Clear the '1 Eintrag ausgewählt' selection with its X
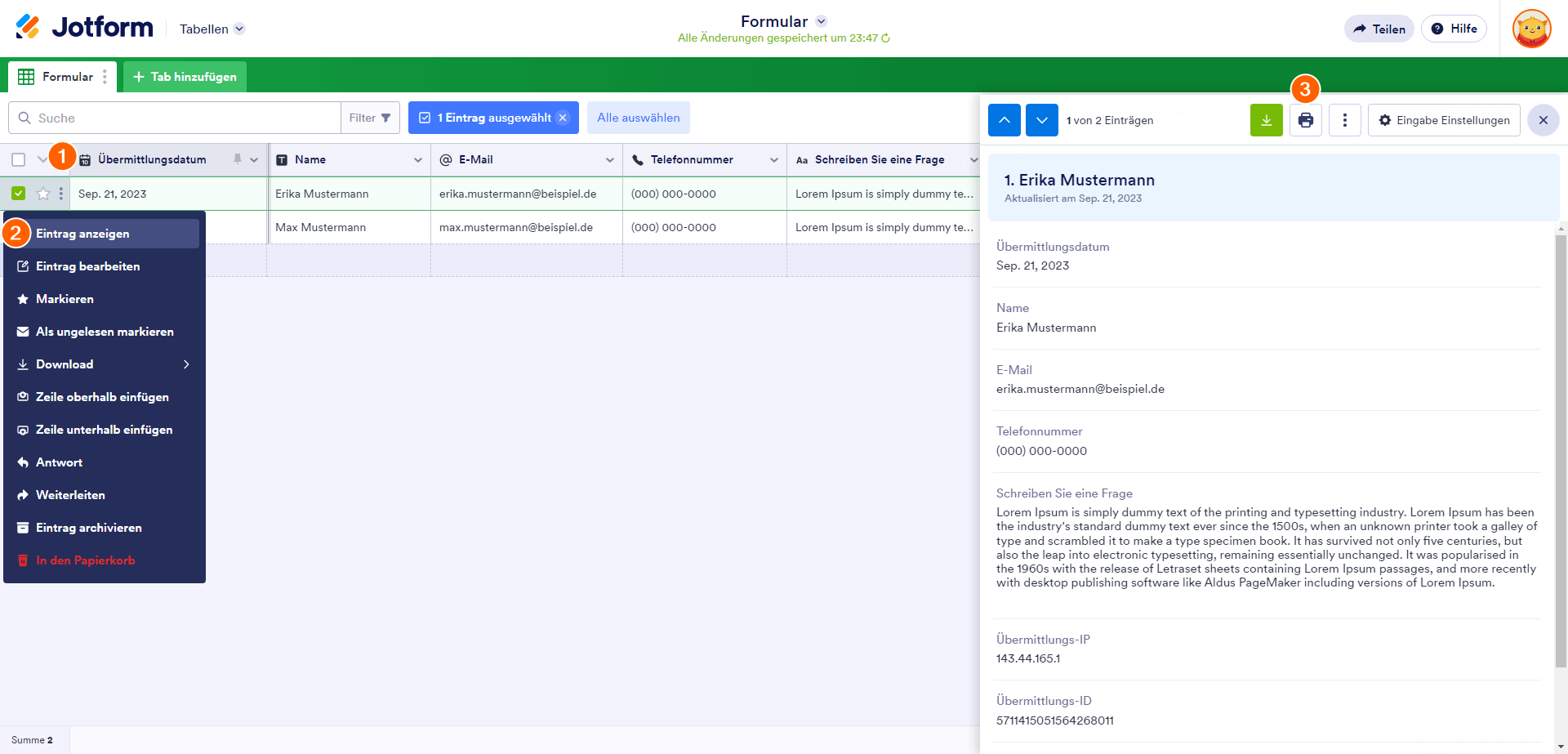Viewport: 1568px width, 754px height. tap(563, 118)
